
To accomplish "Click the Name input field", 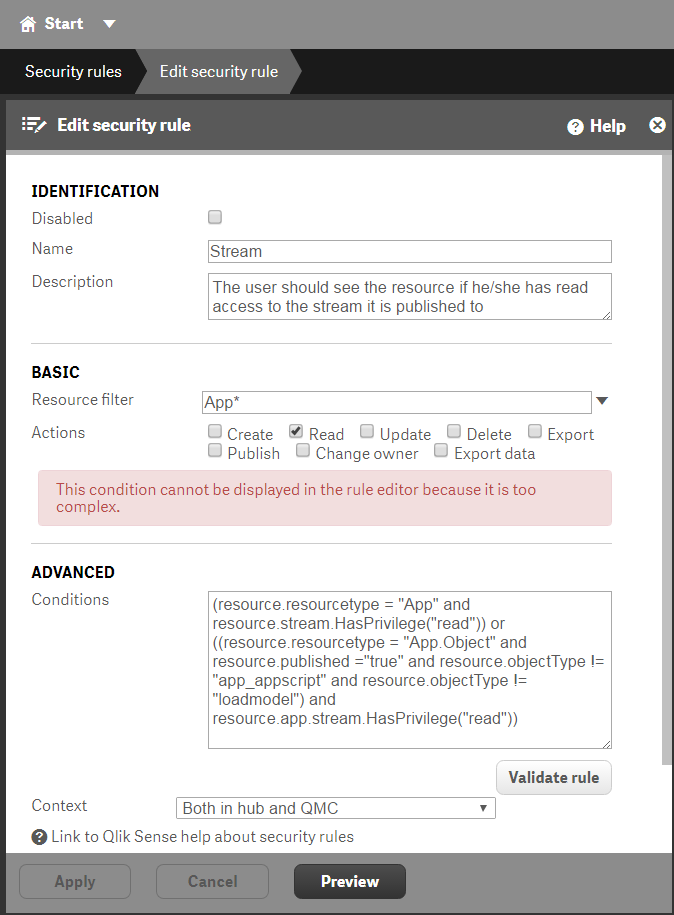I will tap(410, 252).
